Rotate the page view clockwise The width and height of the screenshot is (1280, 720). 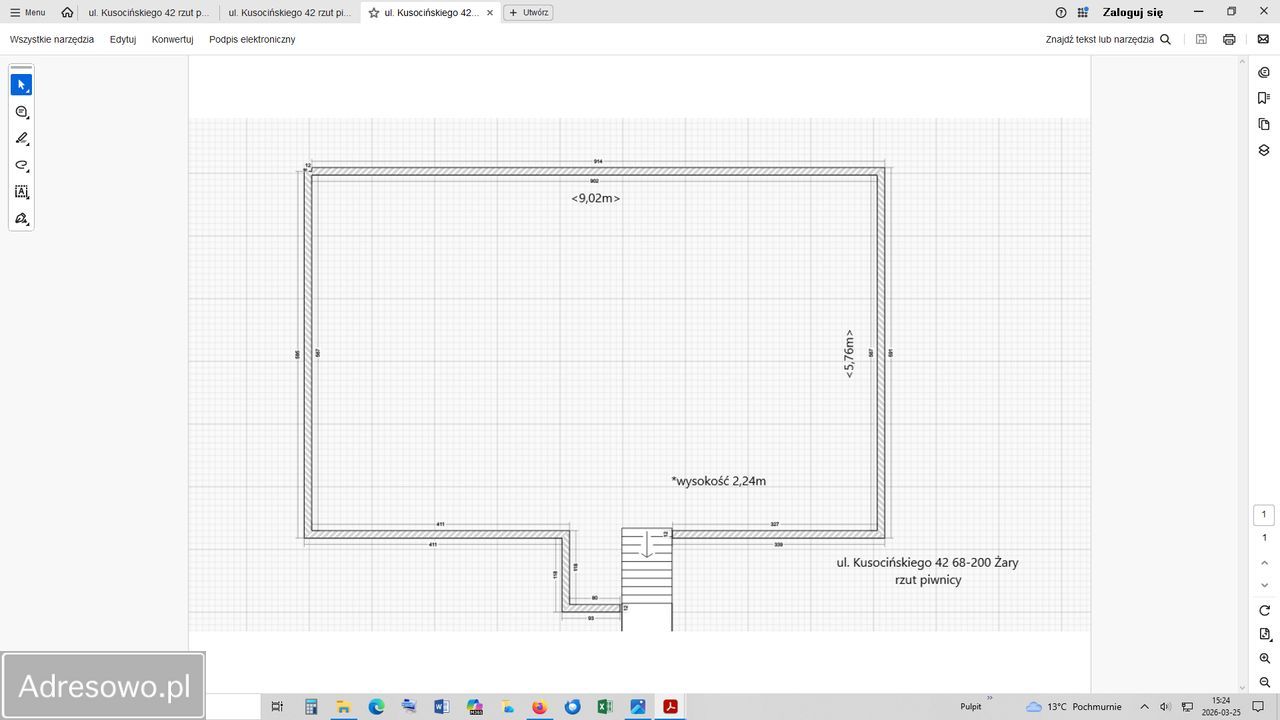click(1264, 610)
